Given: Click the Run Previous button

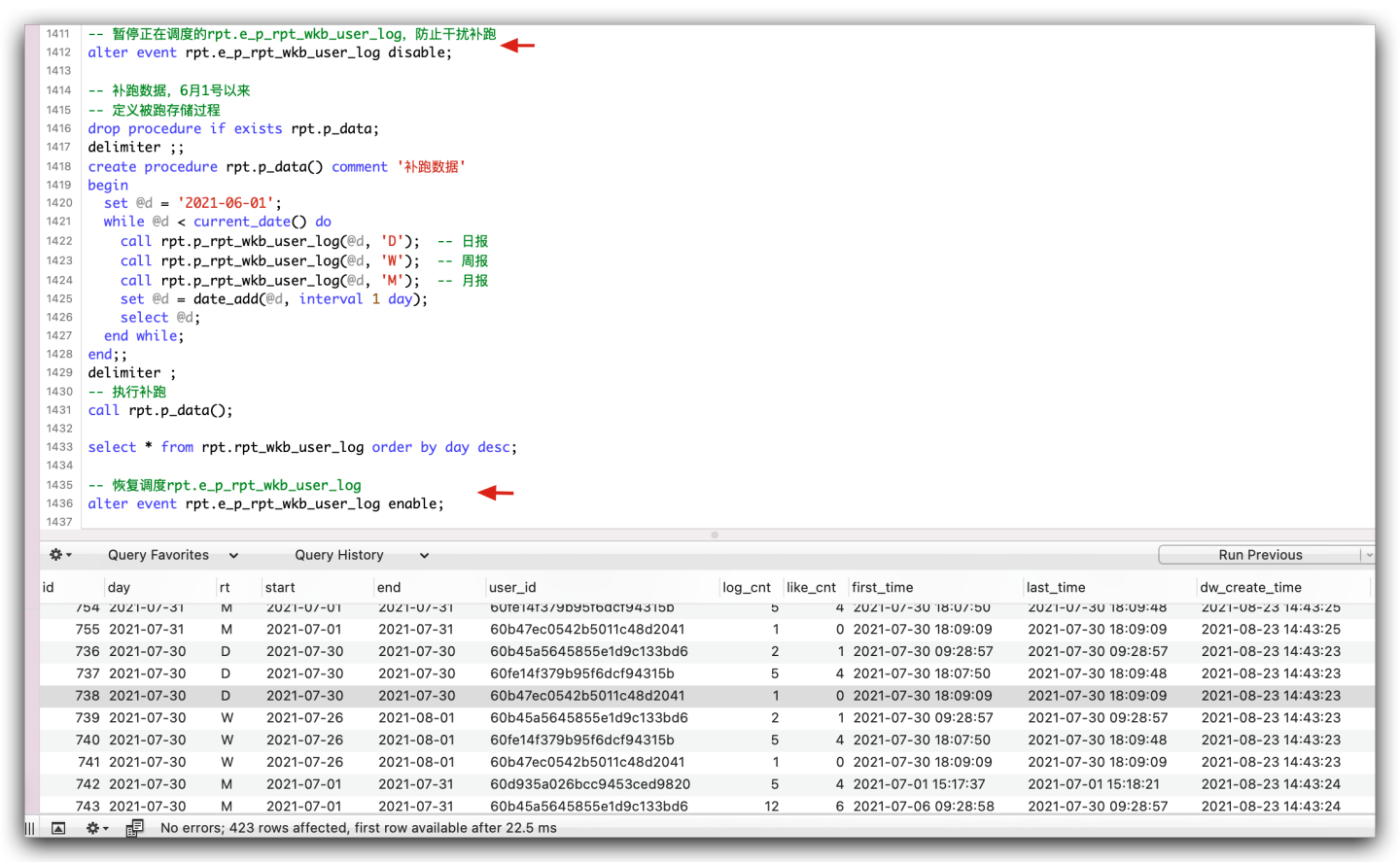Looking at the screenshot, I should click(1260, 555).
